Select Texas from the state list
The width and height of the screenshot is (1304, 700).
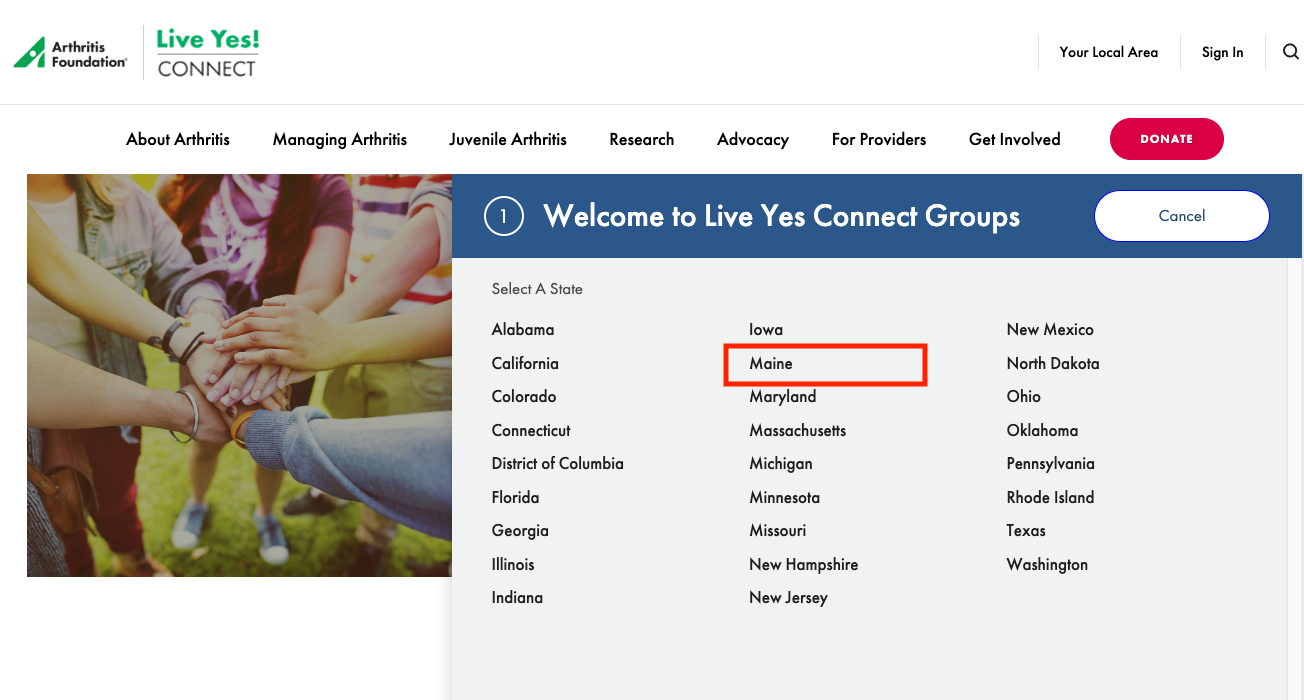tap(1026, 531)
